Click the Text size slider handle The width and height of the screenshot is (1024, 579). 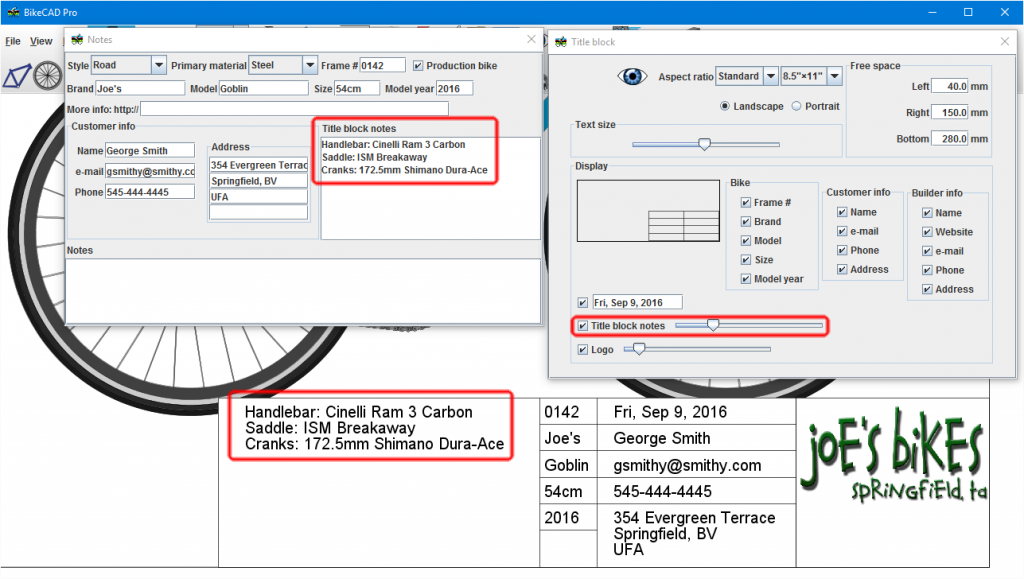click(704, 144)
